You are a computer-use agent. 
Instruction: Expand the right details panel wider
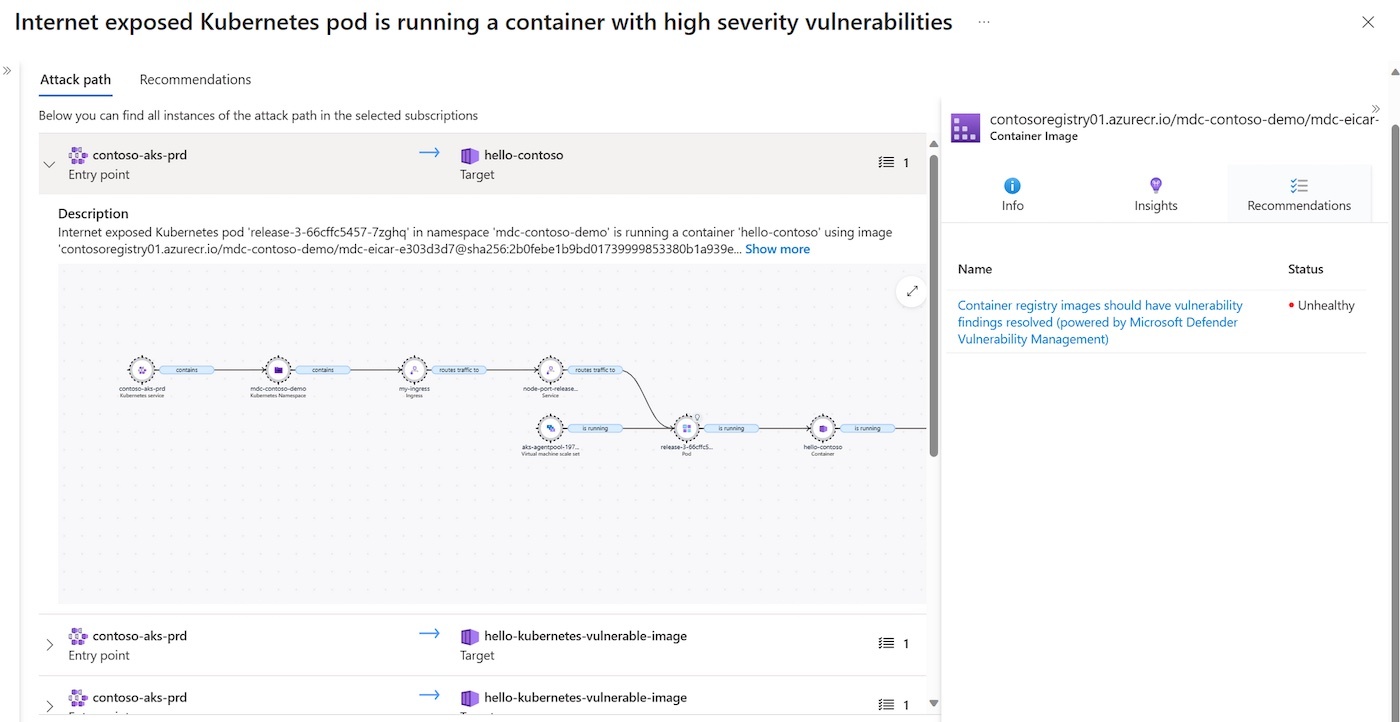click(x=1376, y=108)
